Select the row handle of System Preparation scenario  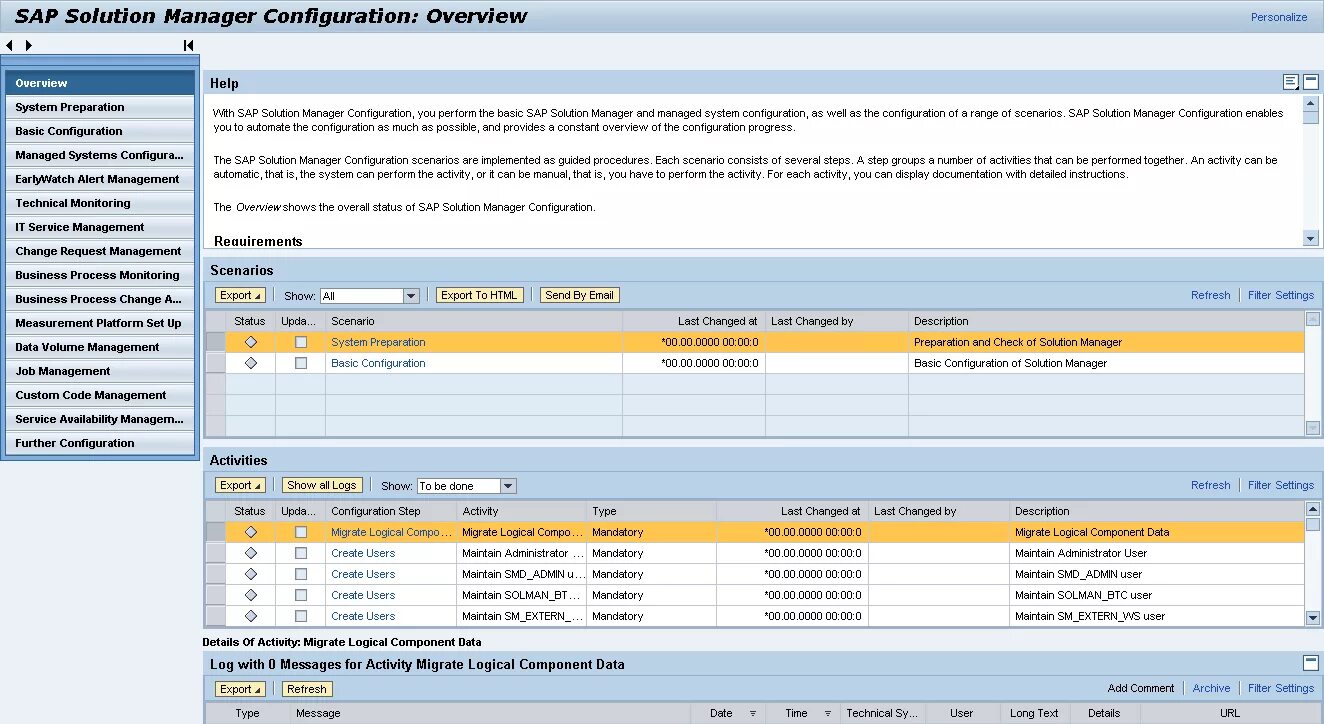[x=215, y=342]
